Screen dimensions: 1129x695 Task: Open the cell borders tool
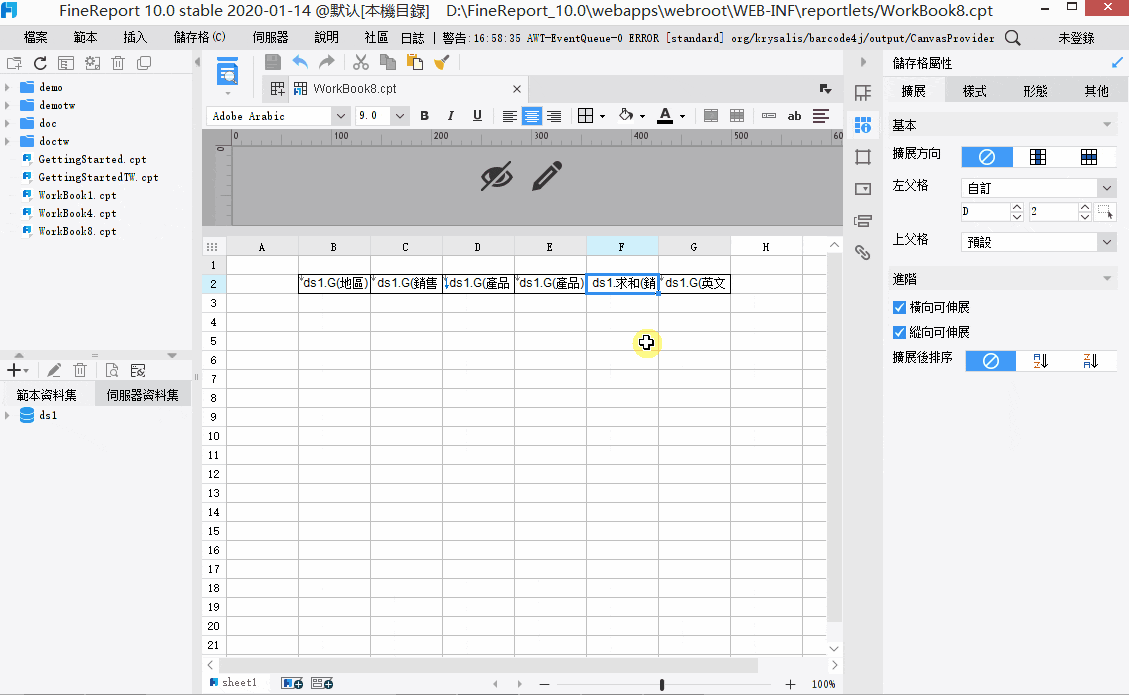coord(586,116)
